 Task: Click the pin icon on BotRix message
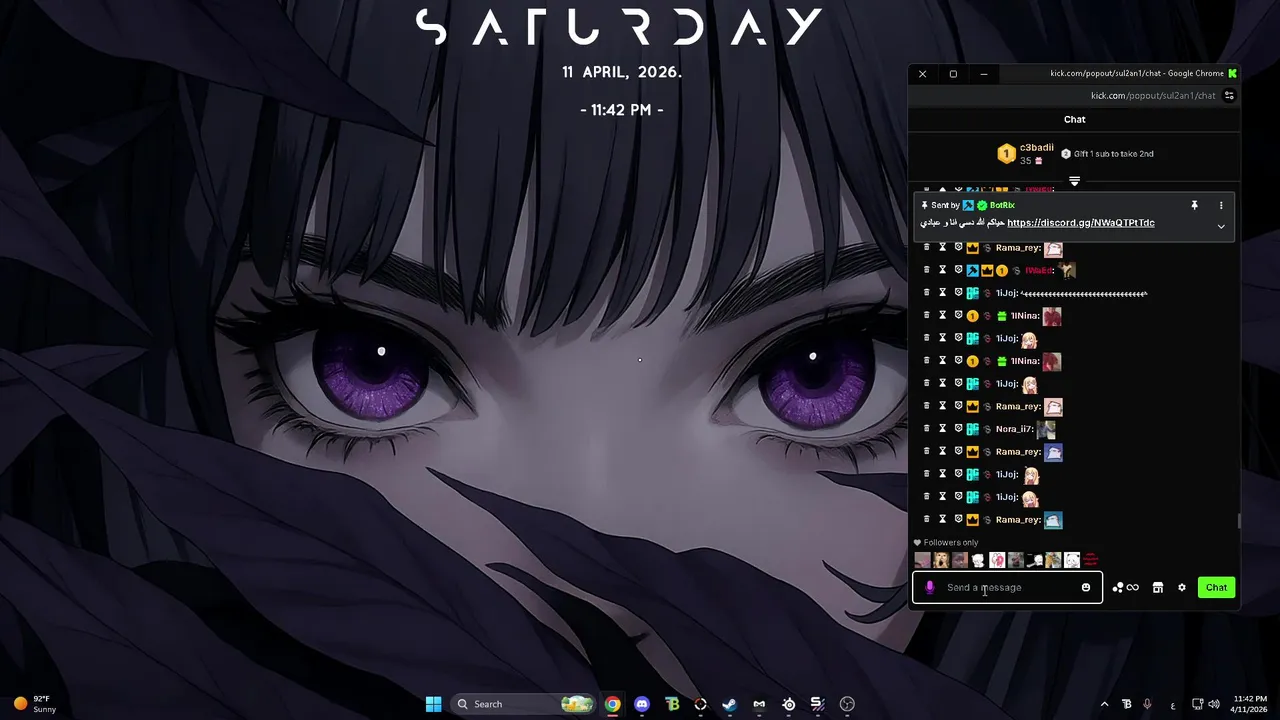[x=1194, y=205]
